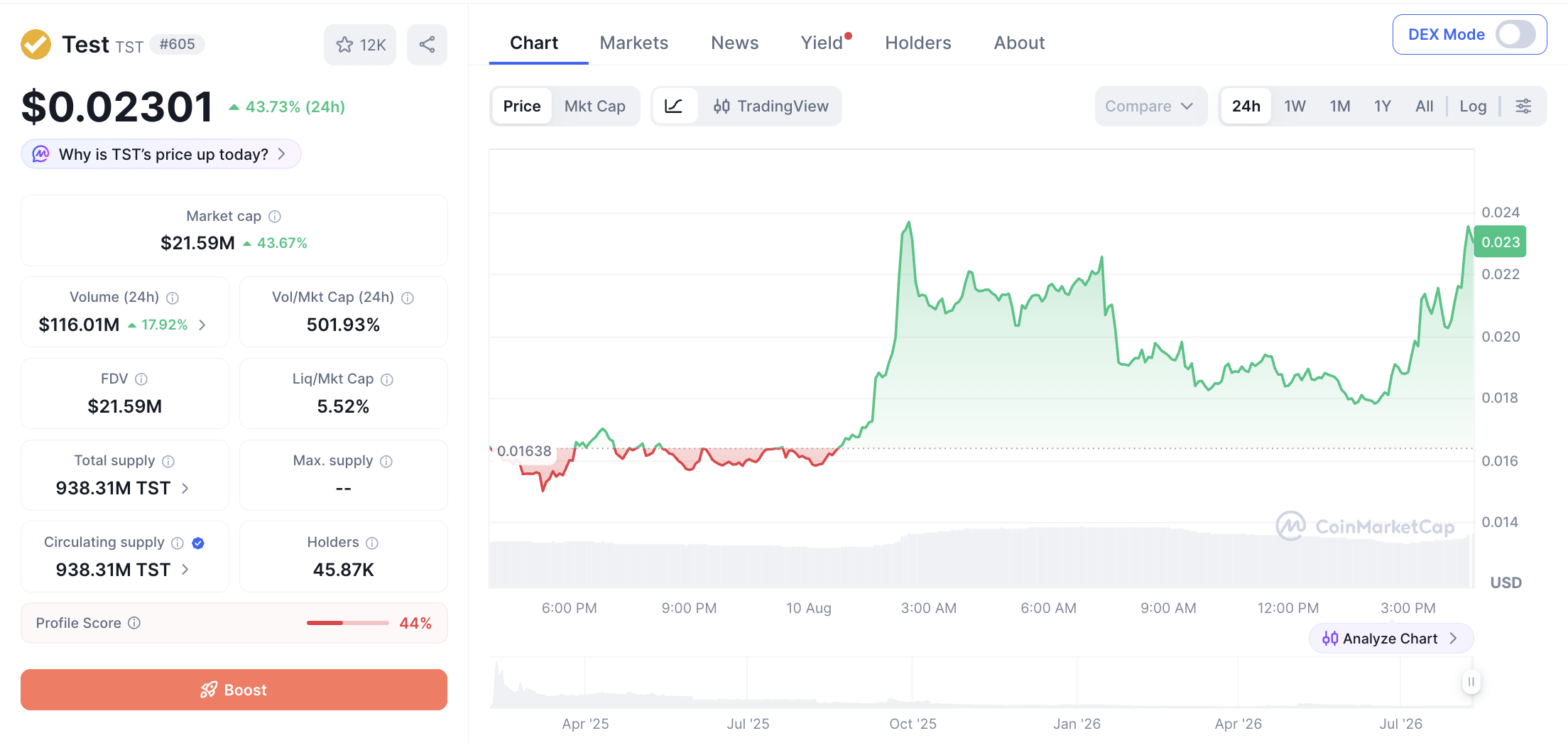
Task: Click the timeline range slider handle
Action: click(1471, 682)
